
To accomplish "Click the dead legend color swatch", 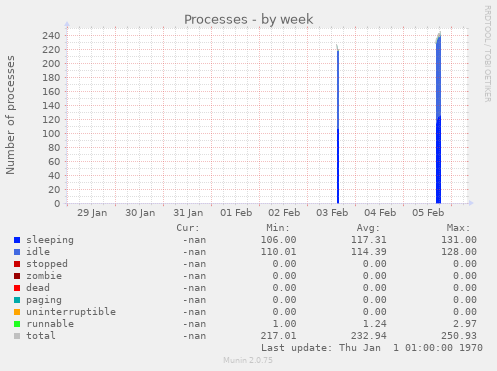I will (x=17, y=288).
